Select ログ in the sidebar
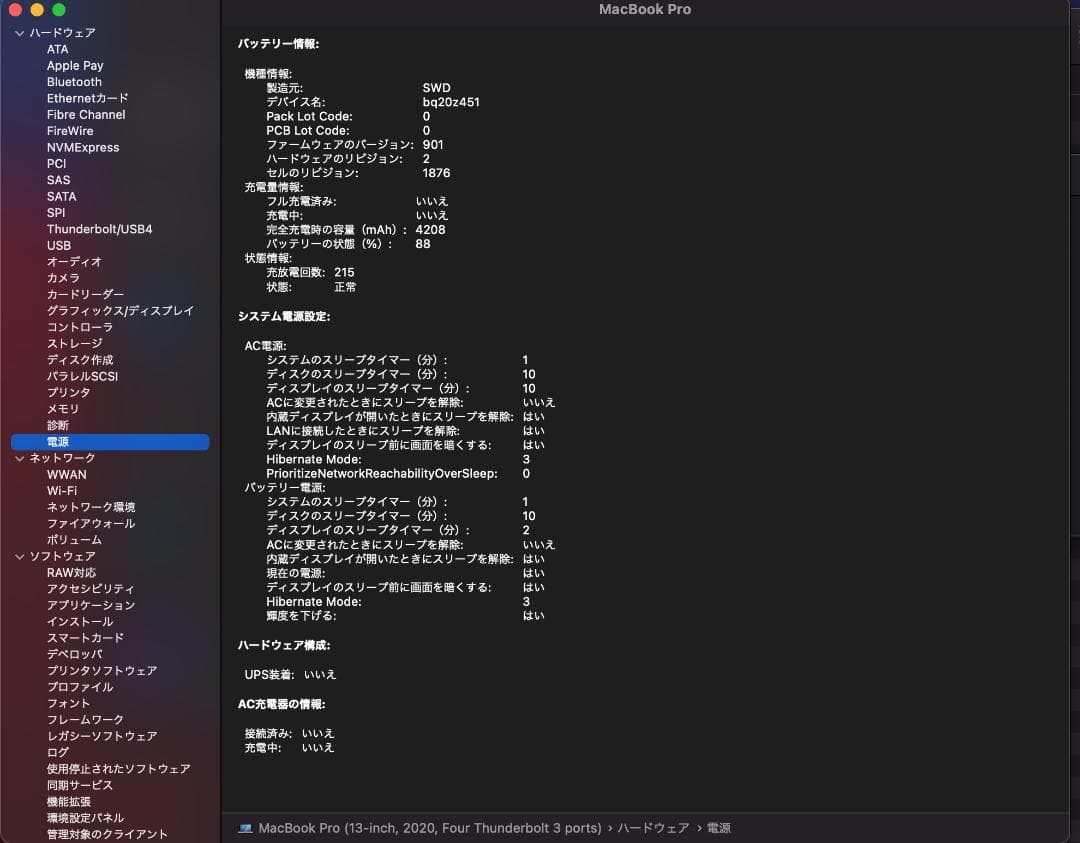This screenshot has height=843, width=1080. (x=58, y=753)
